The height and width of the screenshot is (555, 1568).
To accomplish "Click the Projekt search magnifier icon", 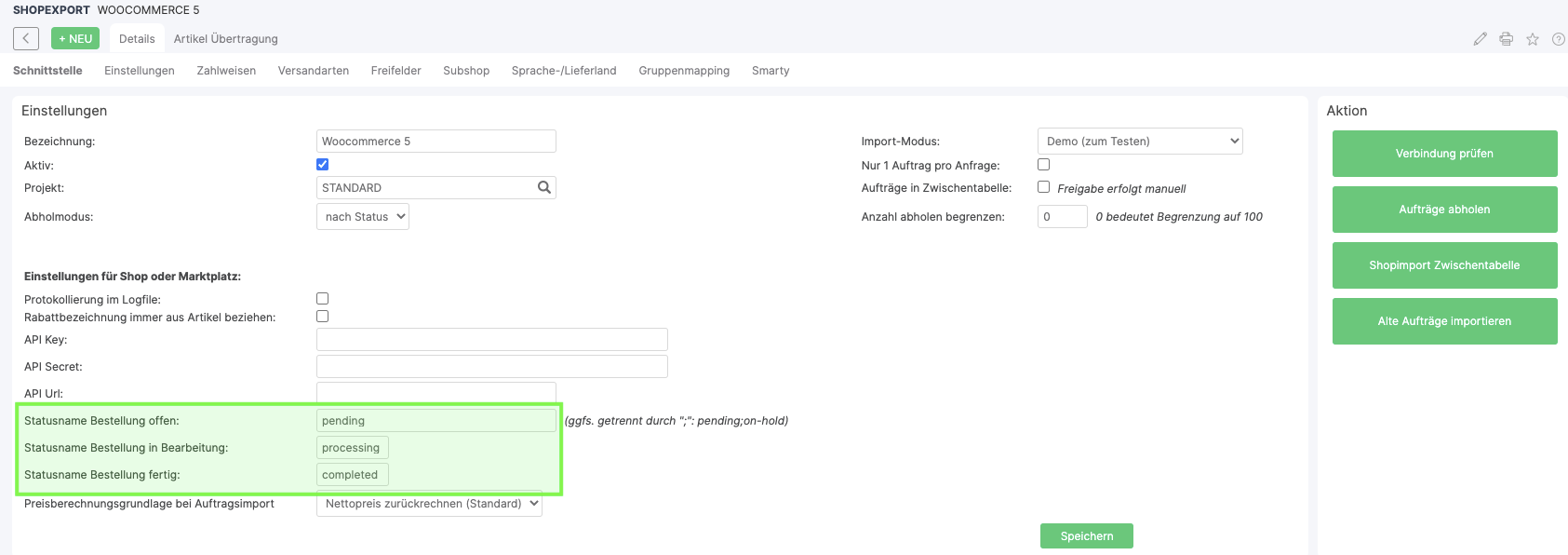I will pyautogui.click(x=544, y=187).
